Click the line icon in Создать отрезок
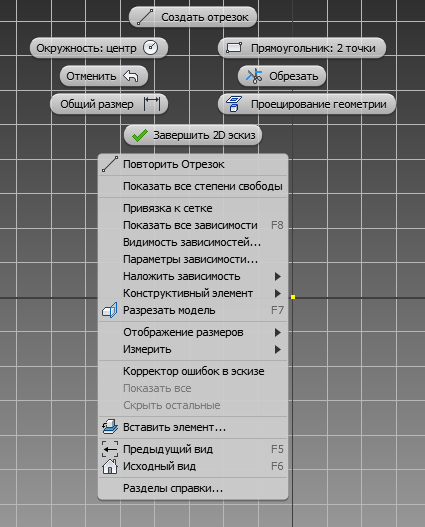The width and height of the screenshot is (425, 527). pos(145,17)
